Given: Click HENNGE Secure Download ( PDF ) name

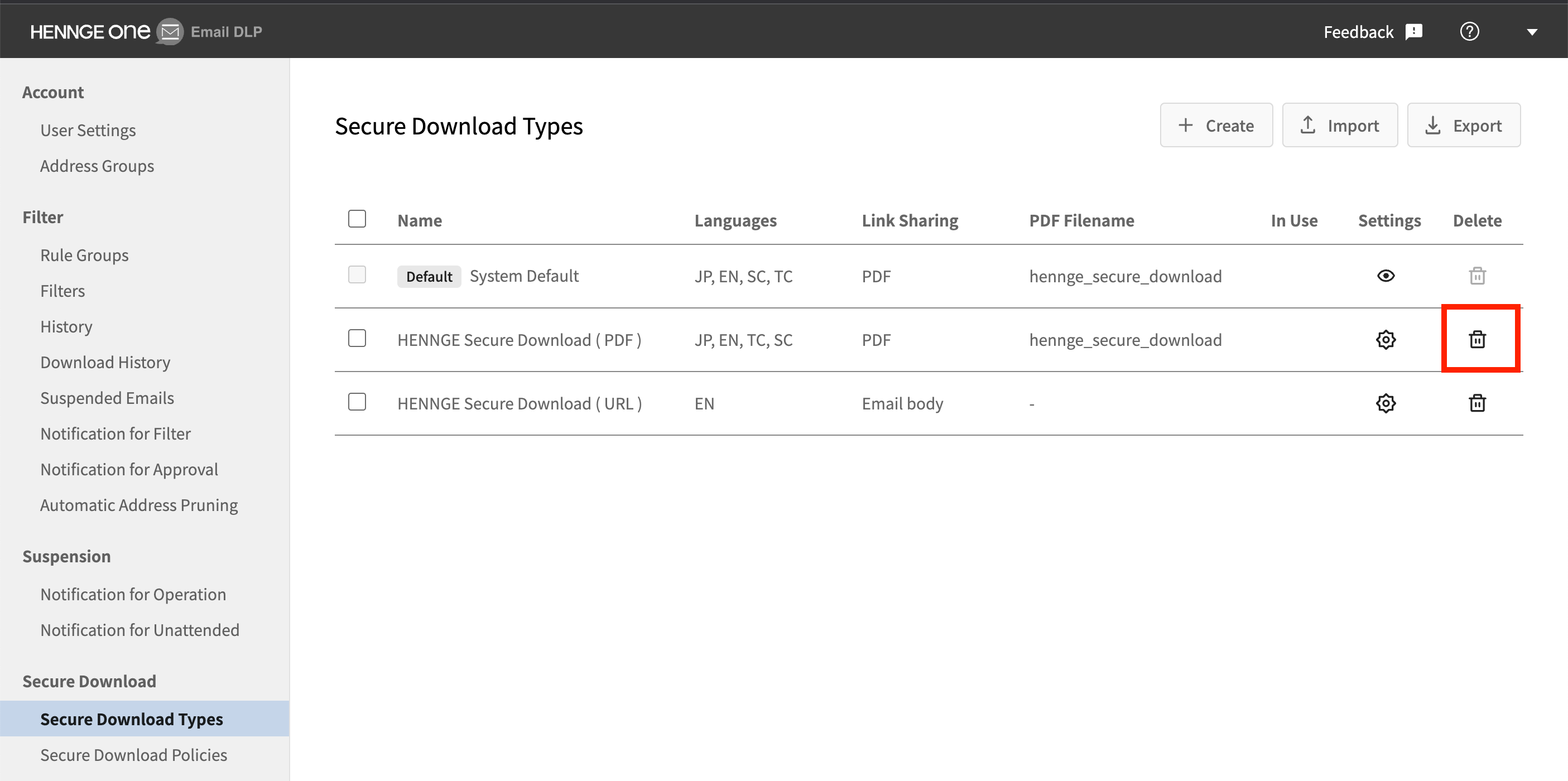Looking at the screenshot, I should [519, 340].
